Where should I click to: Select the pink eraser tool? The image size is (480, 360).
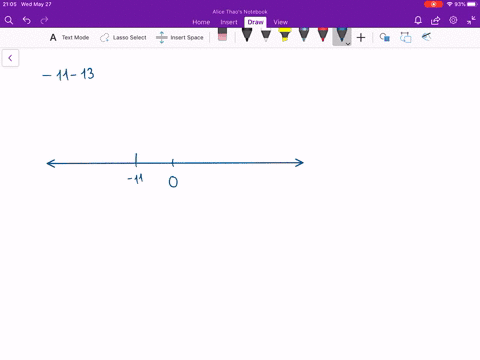(222, 35)
